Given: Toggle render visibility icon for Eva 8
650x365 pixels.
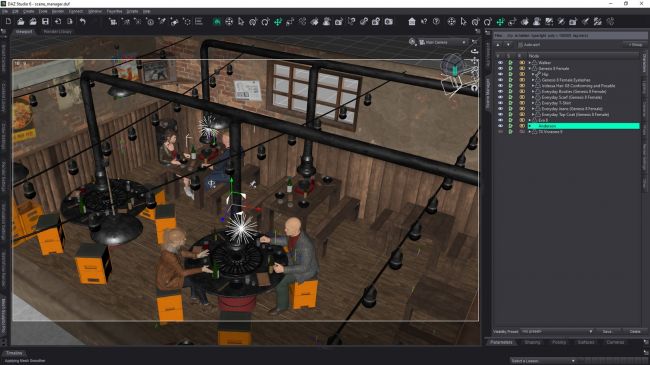Looking at the screenshot, I should (522, 120).
